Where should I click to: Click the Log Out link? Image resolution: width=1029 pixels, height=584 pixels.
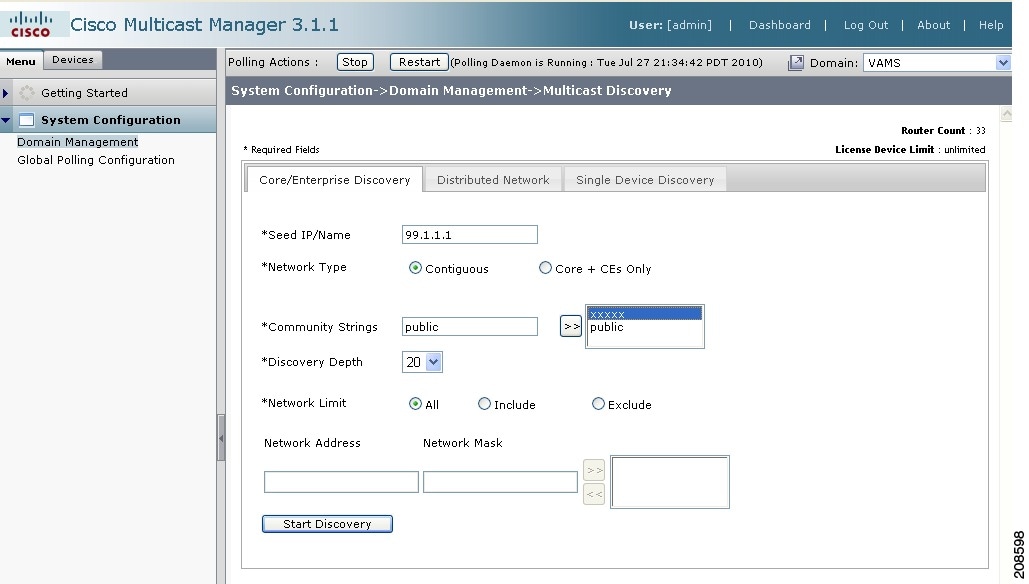[x=866, y=25]
